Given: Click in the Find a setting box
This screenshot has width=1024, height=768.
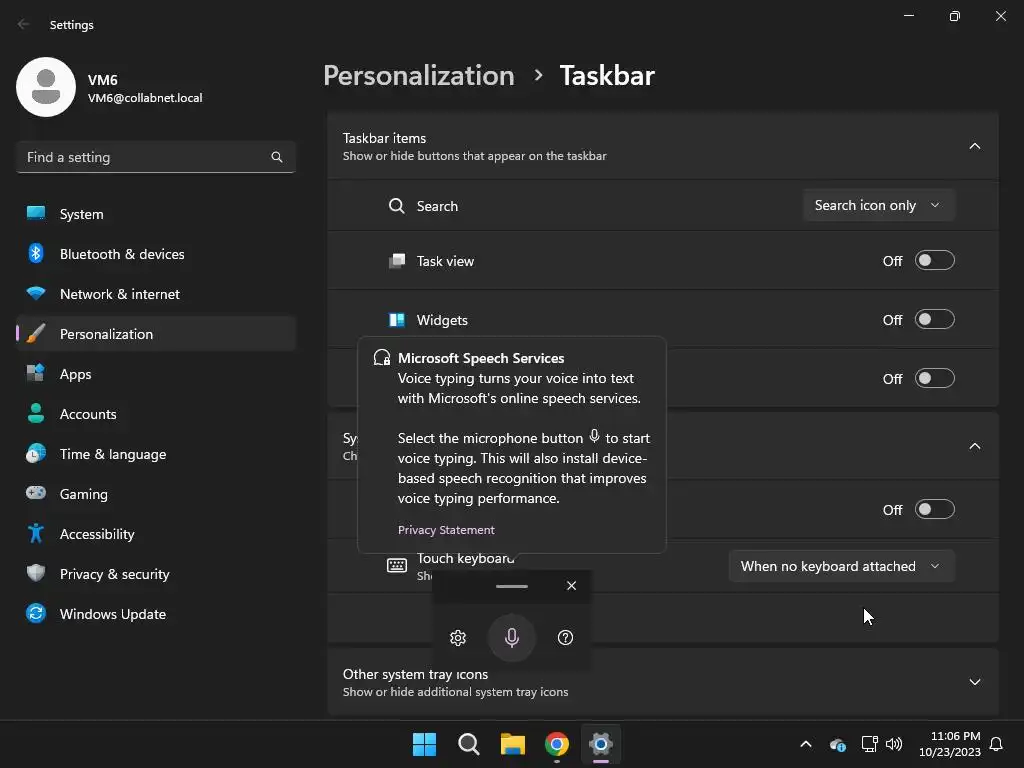Looking at the screenshot, I should [x=156, y=157].
